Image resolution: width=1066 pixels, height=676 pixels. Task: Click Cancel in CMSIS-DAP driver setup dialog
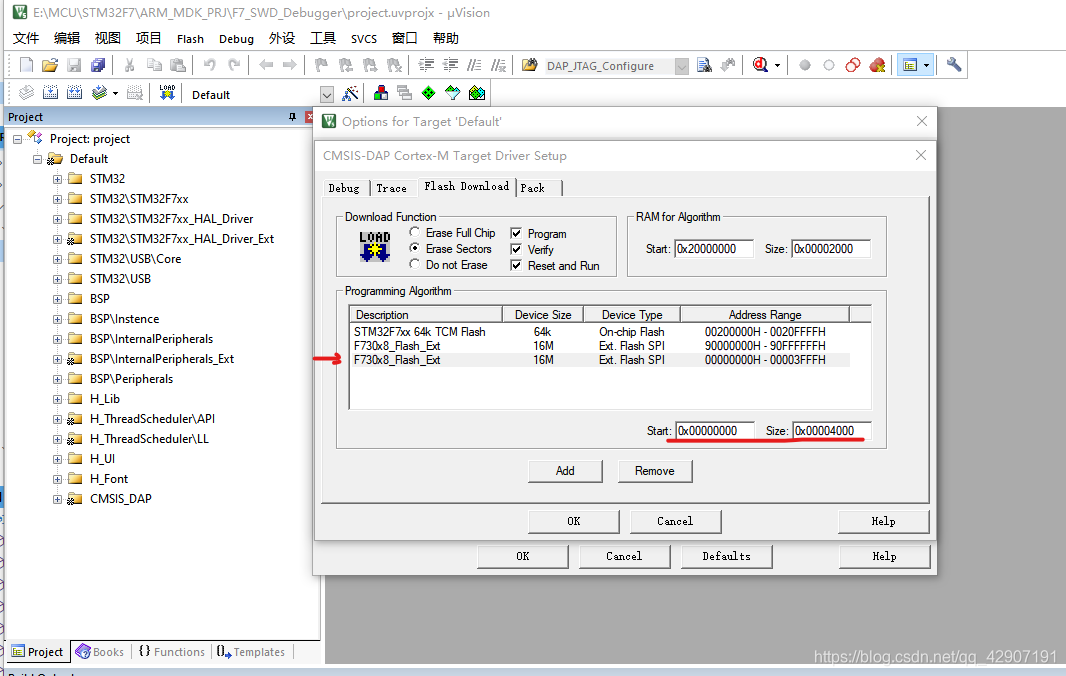coord(675,521)
